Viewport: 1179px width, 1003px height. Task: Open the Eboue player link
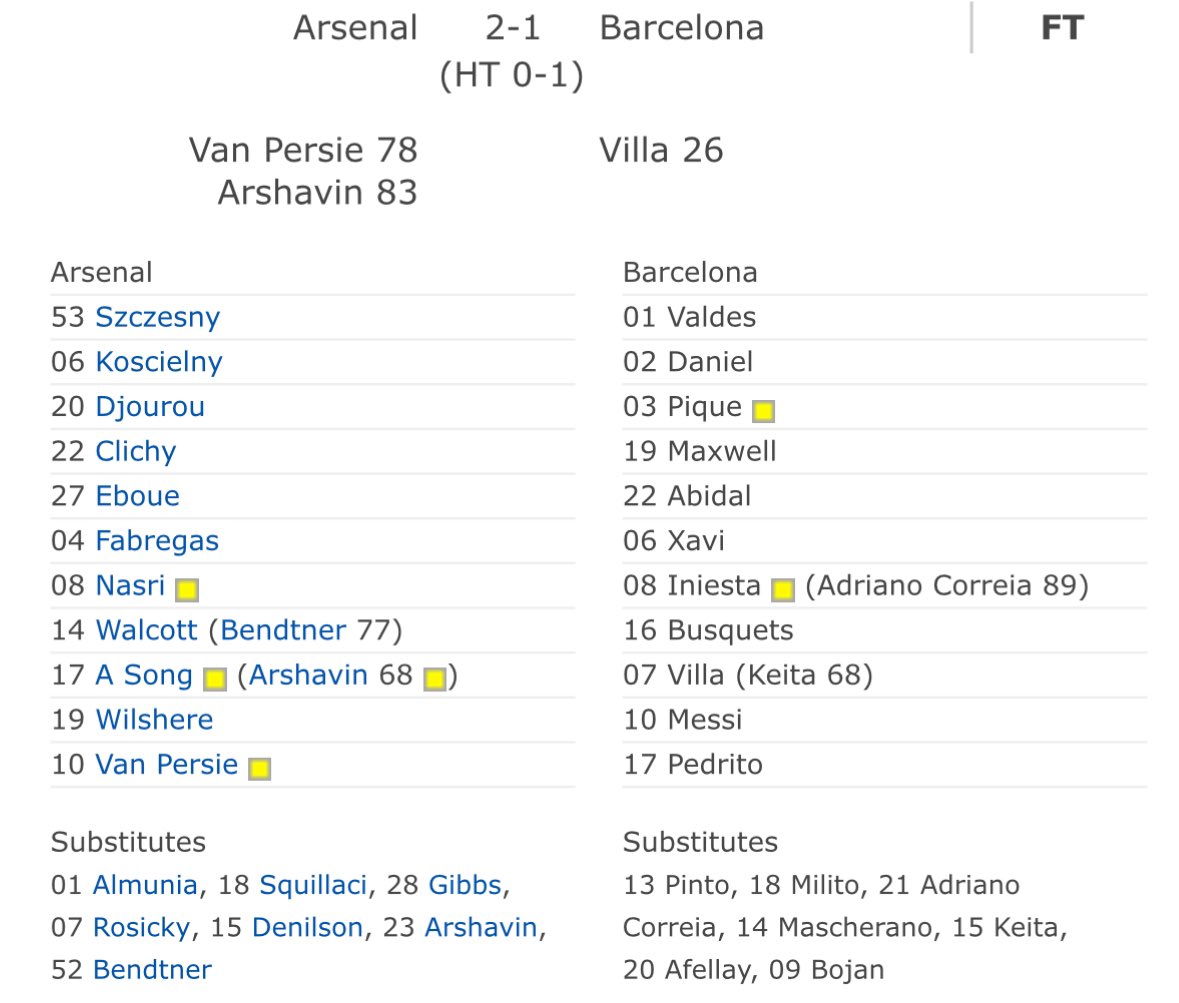click(x=138, y=496)
